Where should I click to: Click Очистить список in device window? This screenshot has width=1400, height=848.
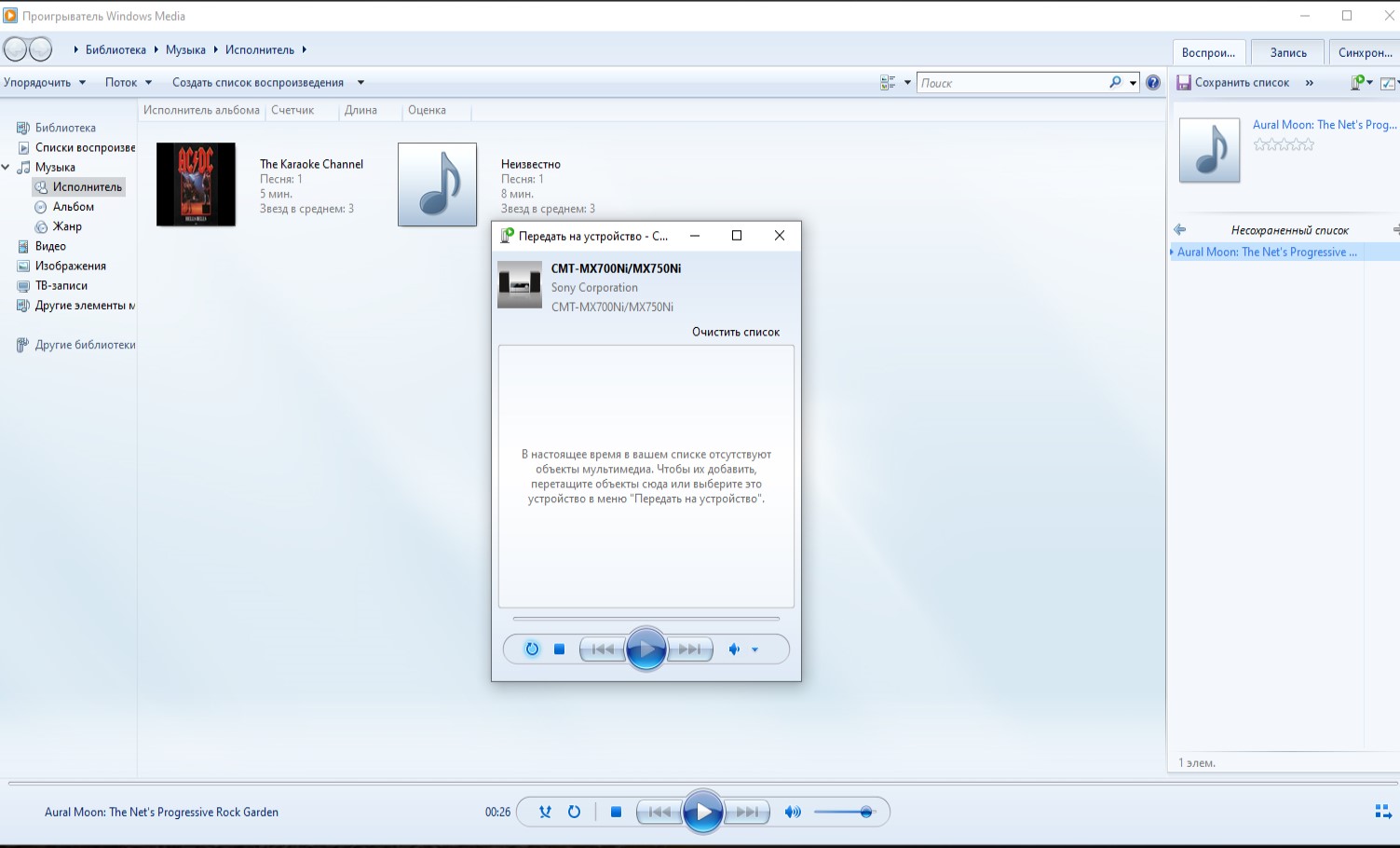(x=735, y=332)
